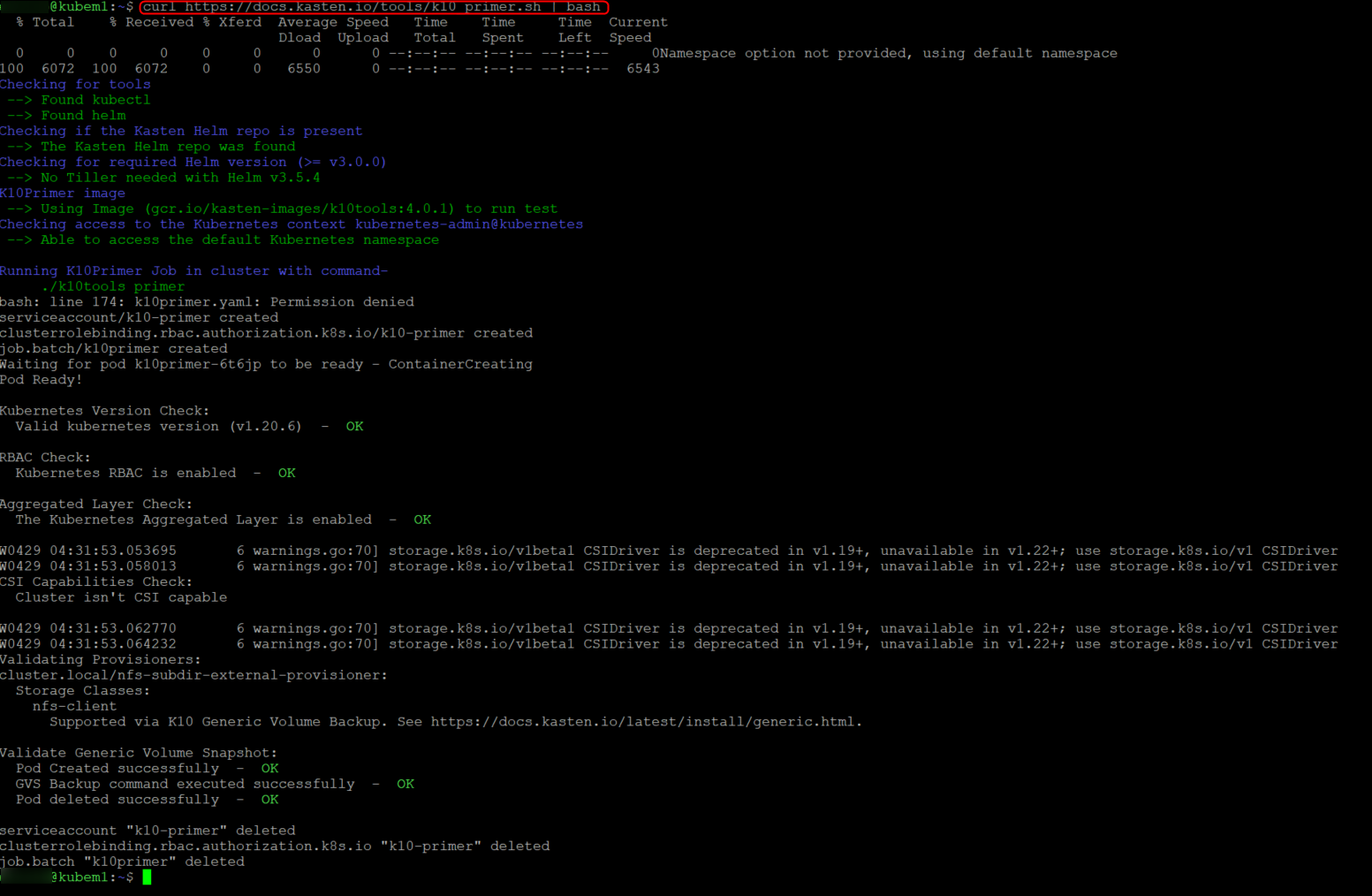This screenshot has height=896, width=1372.
Task: Click the "Waiting for pod k10primer-6t6jp" line
Action: (x=266, y=364)
